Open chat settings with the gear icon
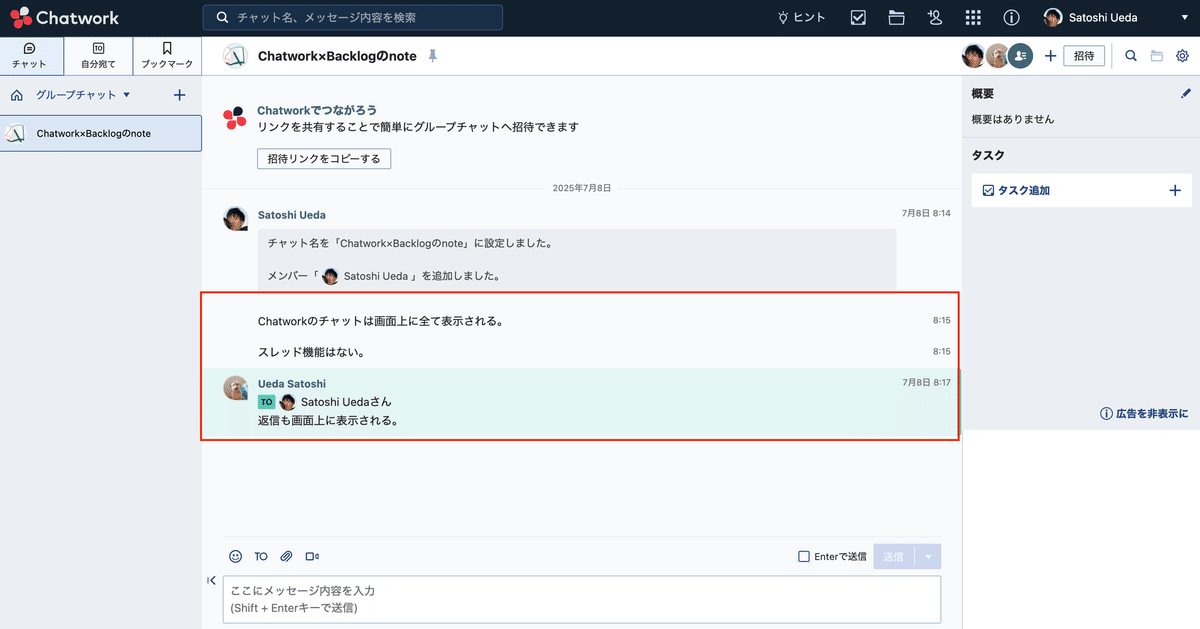This screenshot has width=1200, height=629. [1184, 56]
